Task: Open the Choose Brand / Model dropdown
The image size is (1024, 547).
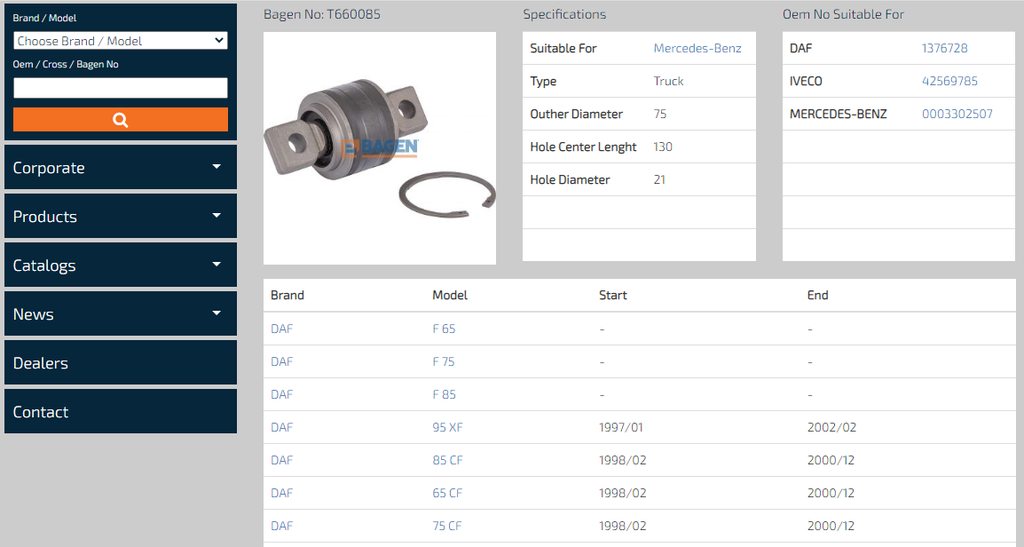Action: coord(121,40)
